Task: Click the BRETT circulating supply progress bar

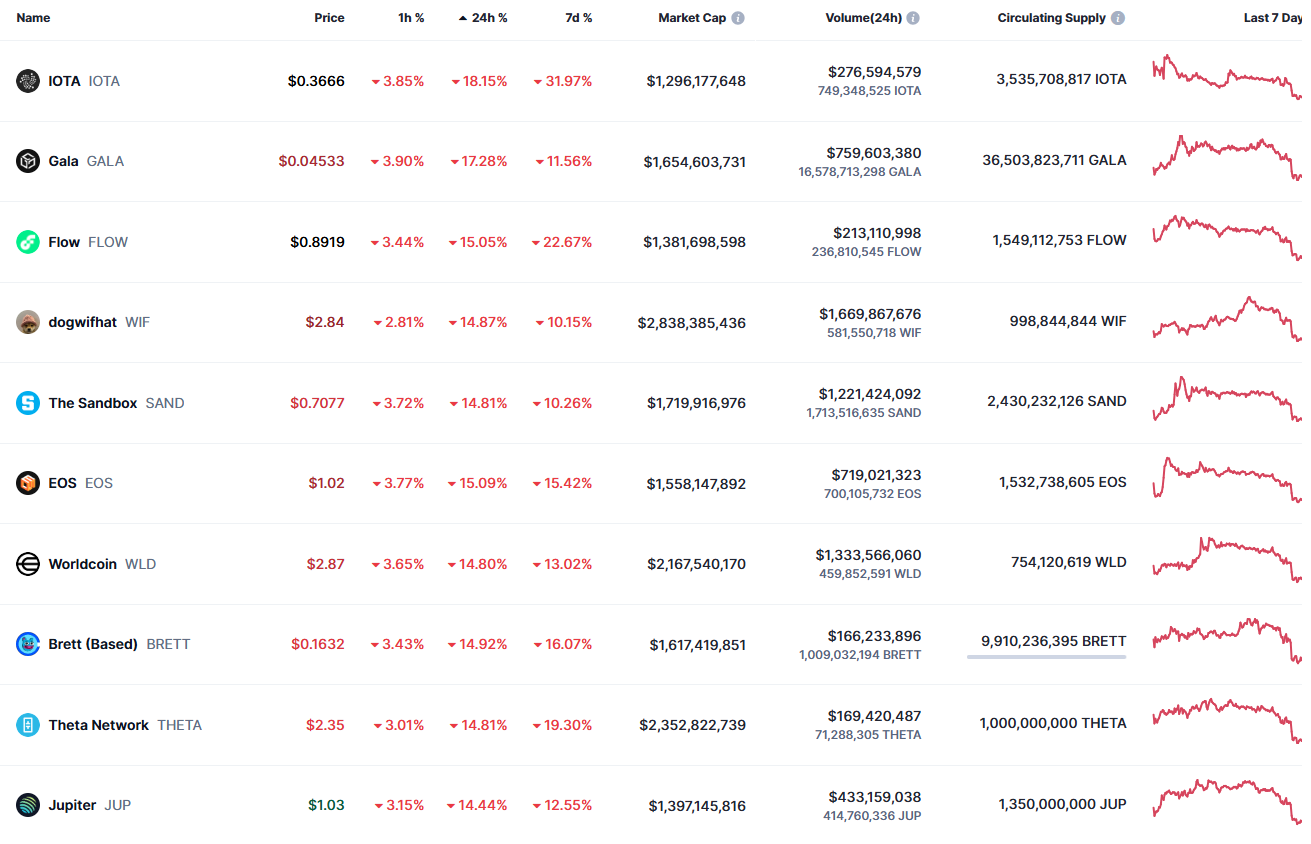Action: (1046, 657)
